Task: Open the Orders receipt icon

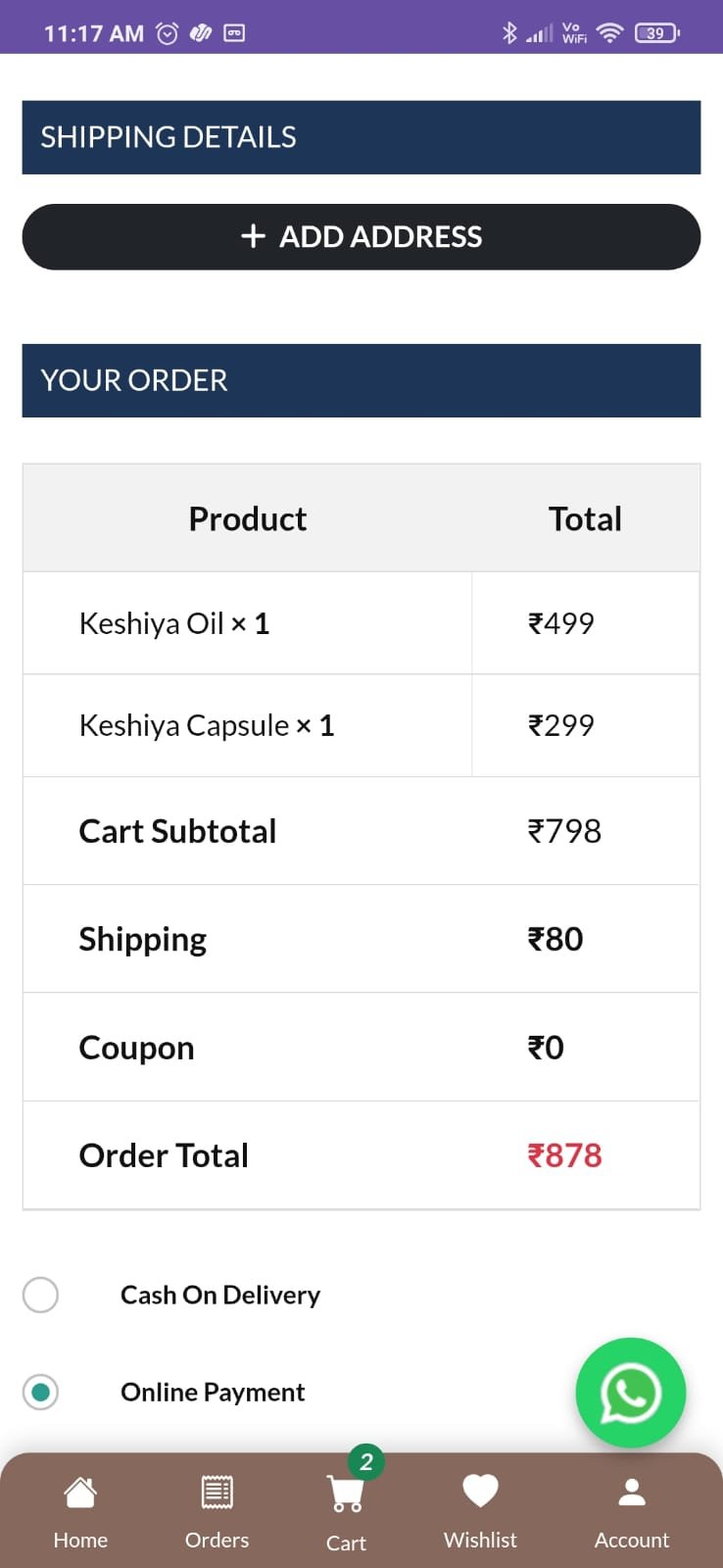Action: point(217,1493)
